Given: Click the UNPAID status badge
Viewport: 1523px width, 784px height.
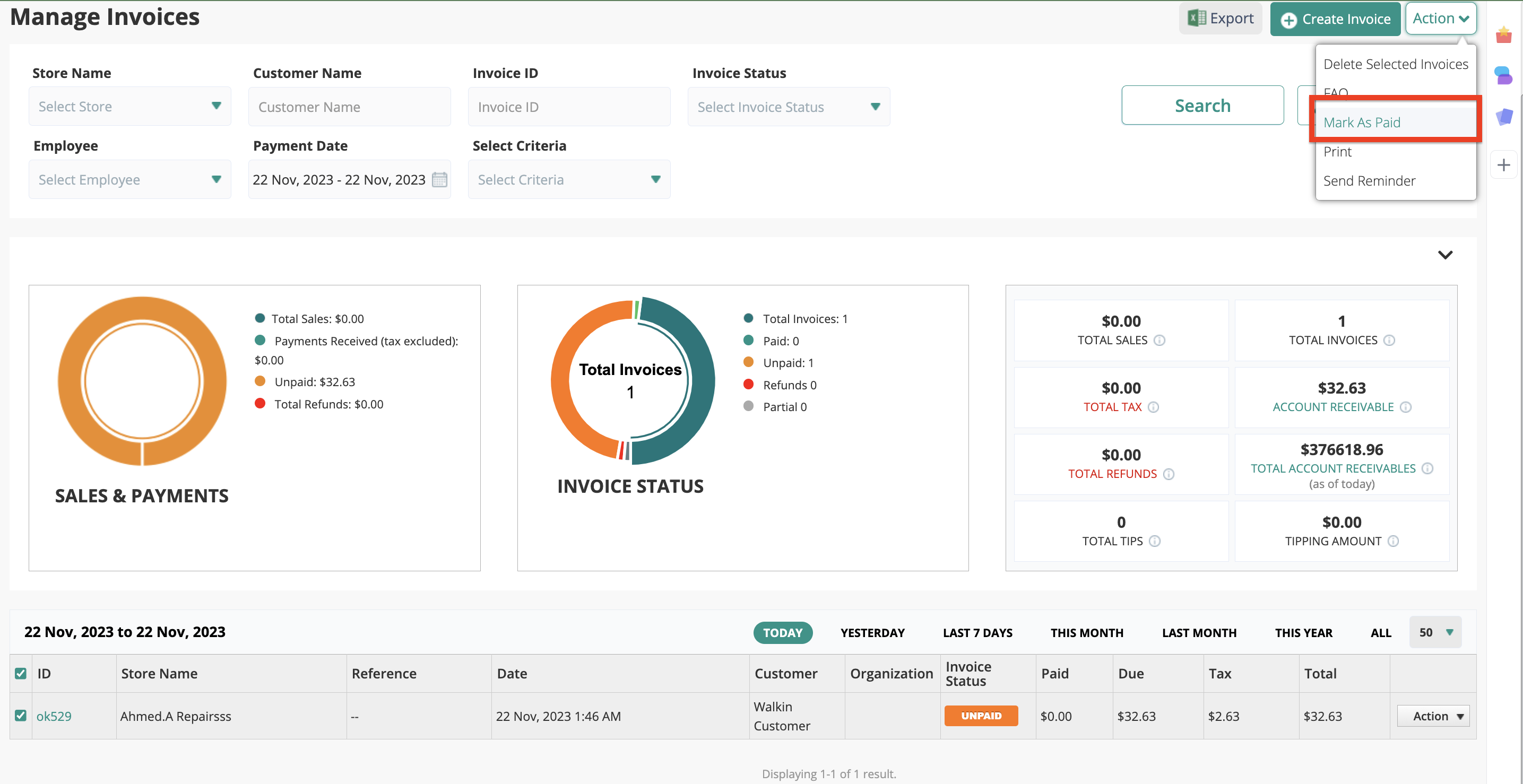Looking at the screenshot, I should coord(981,716).
